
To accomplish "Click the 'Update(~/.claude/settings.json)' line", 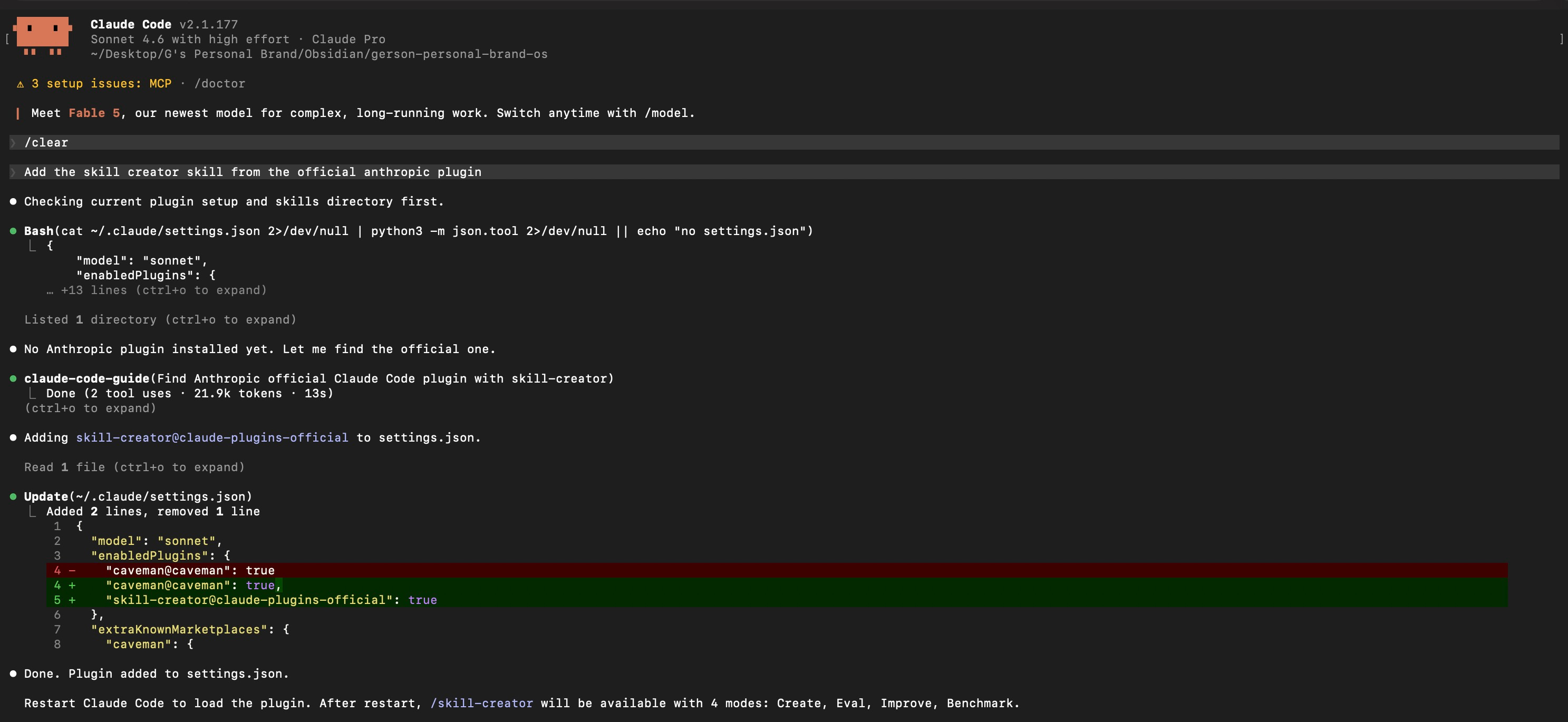I will (138, 496).
